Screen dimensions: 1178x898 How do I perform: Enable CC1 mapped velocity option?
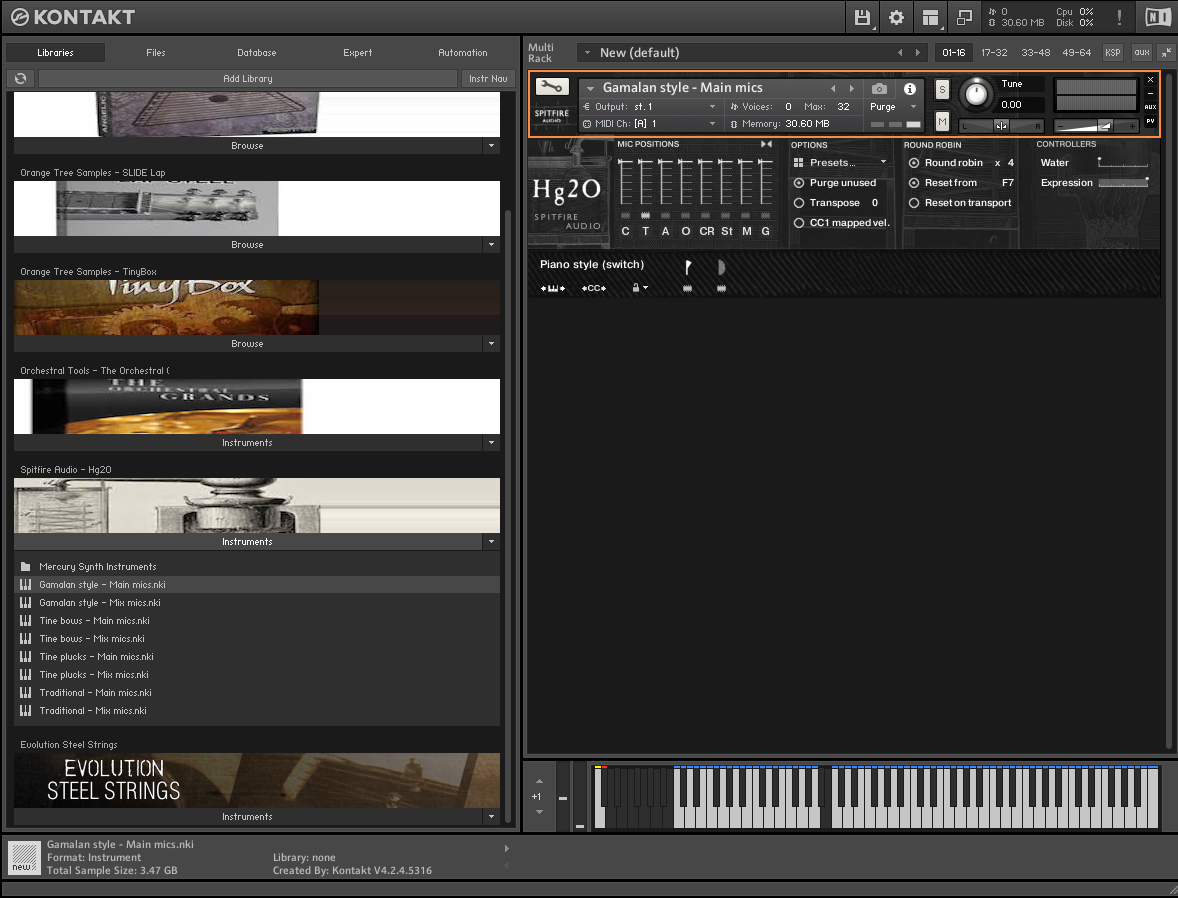click(x=799, y=223)
